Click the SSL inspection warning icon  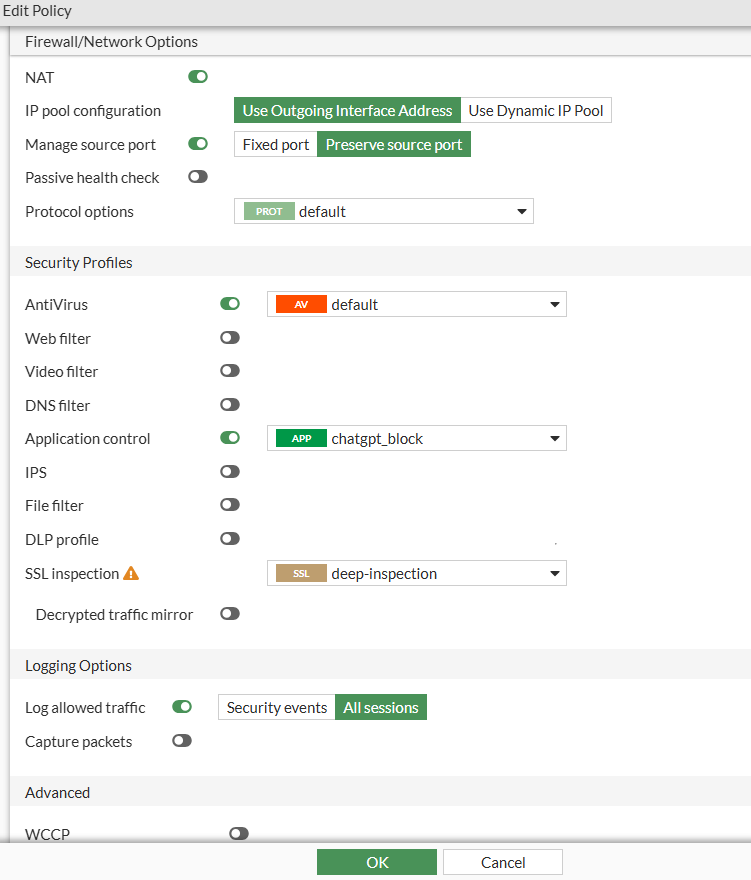click(131, 574)
